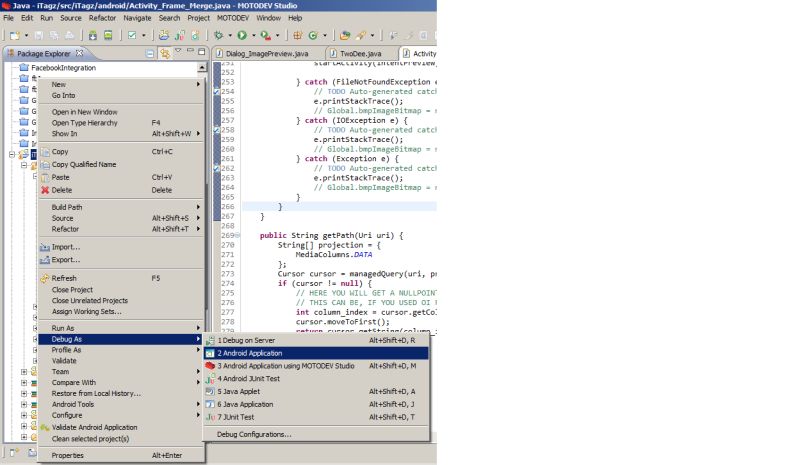The image size is (800, 465).
Task: Open the File menu
Action: [x=9, y=18]
